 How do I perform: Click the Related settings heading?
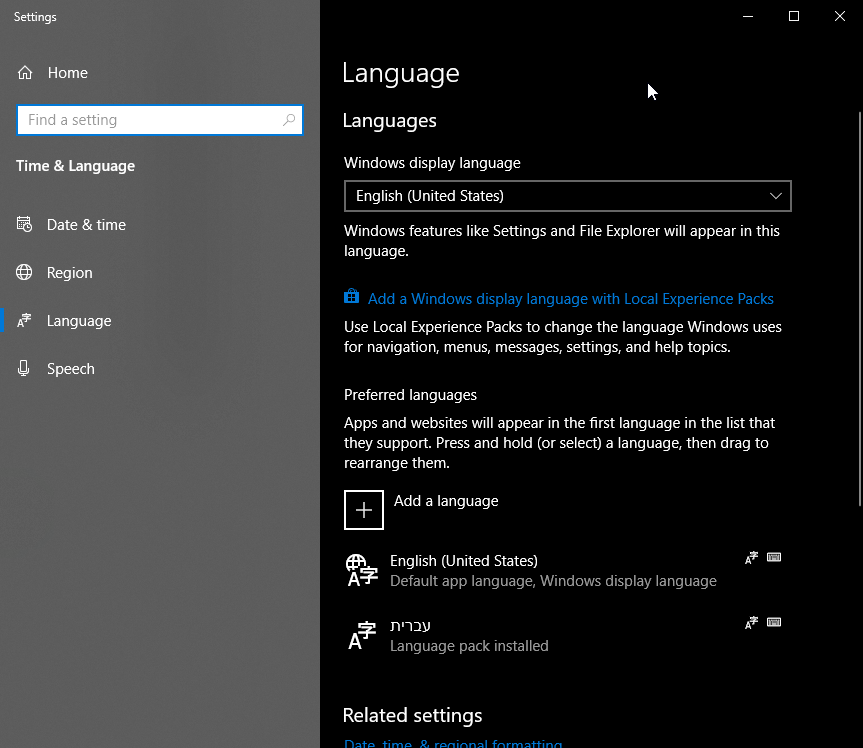click(x=412, y=715)
